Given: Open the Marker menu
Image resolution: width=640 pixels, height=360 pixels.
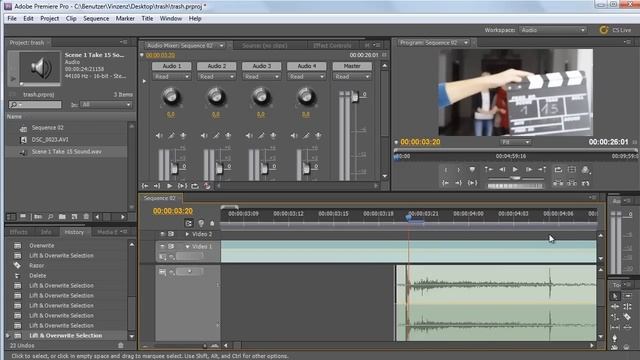Looking at the screenshot, I should tap(125, 18).
